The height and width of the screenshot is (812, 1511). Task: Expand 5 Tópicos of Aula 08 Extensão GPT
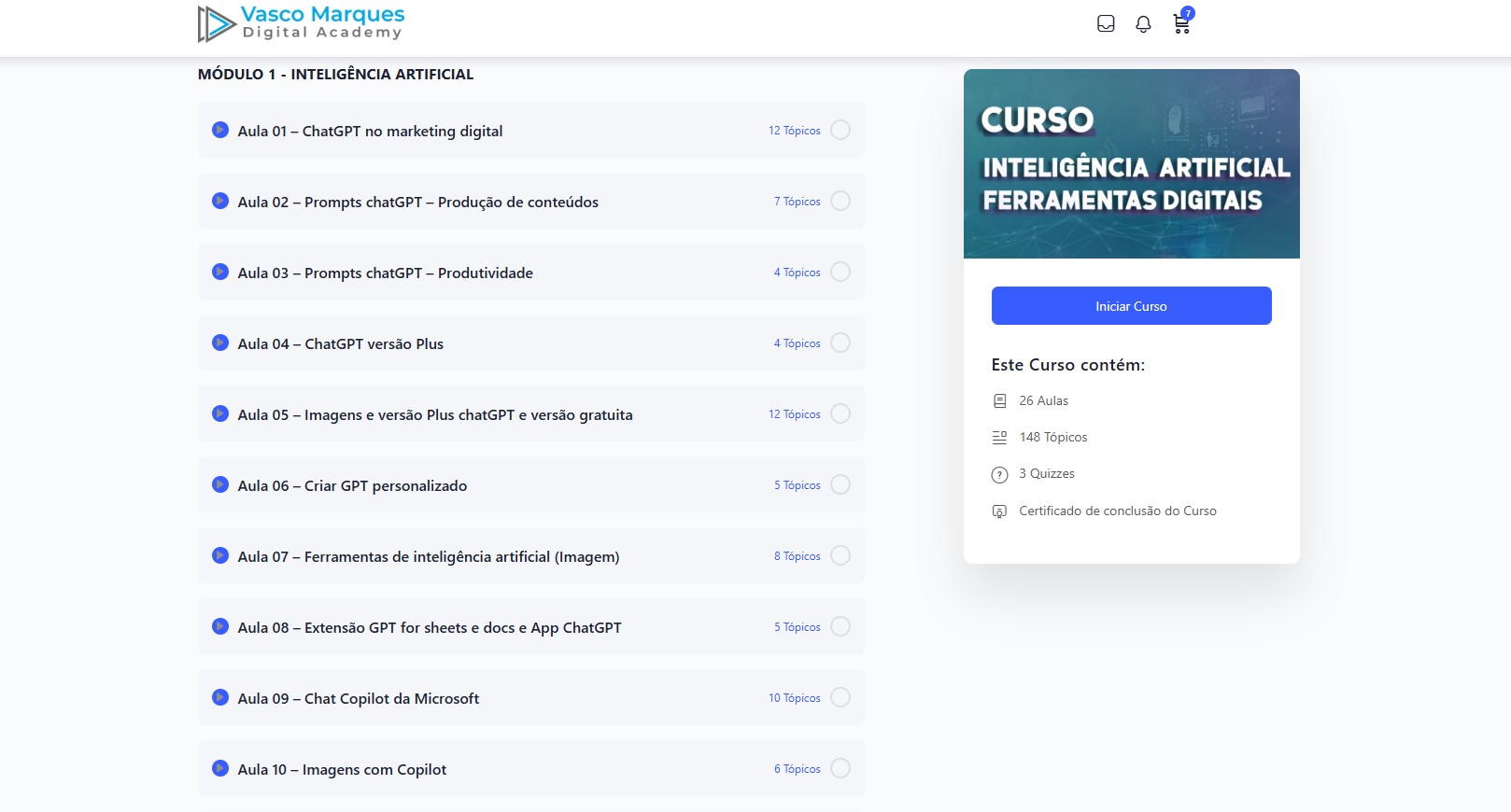(798, 627)
